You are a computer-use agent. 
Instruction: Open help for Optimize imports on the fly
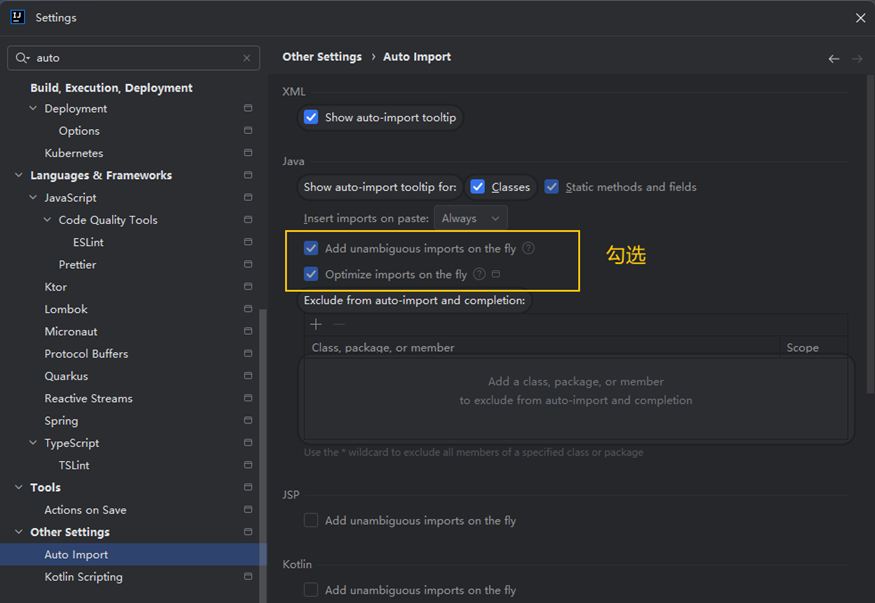coord(479,274)
